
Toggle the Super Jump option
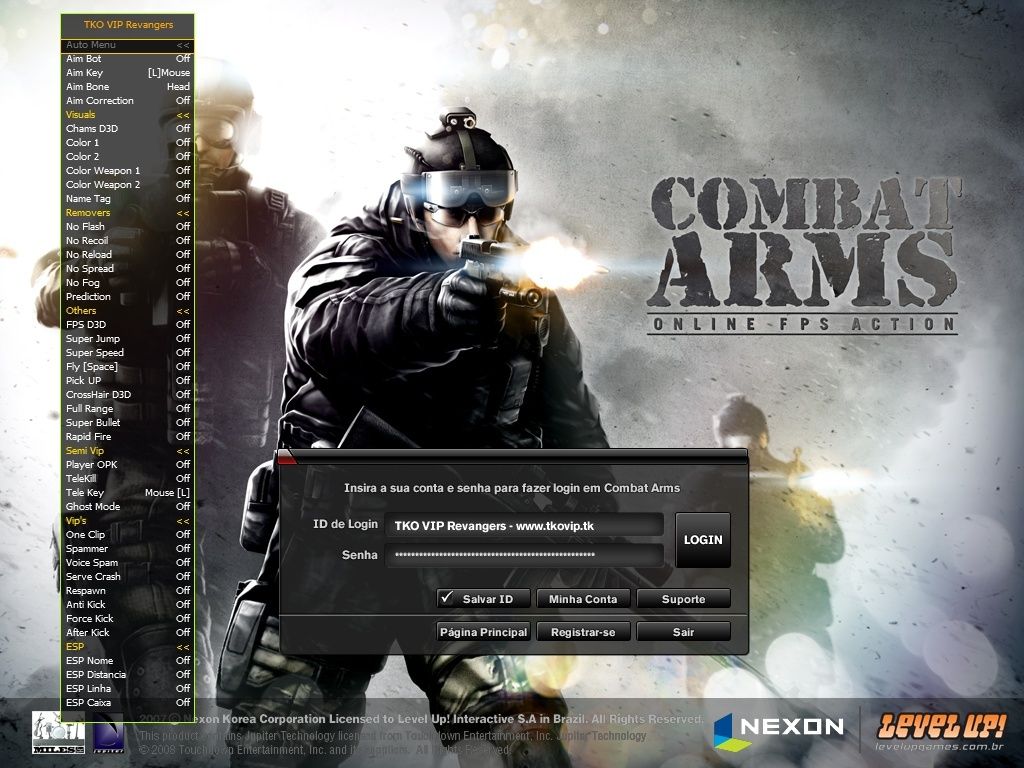click(128, 338)
